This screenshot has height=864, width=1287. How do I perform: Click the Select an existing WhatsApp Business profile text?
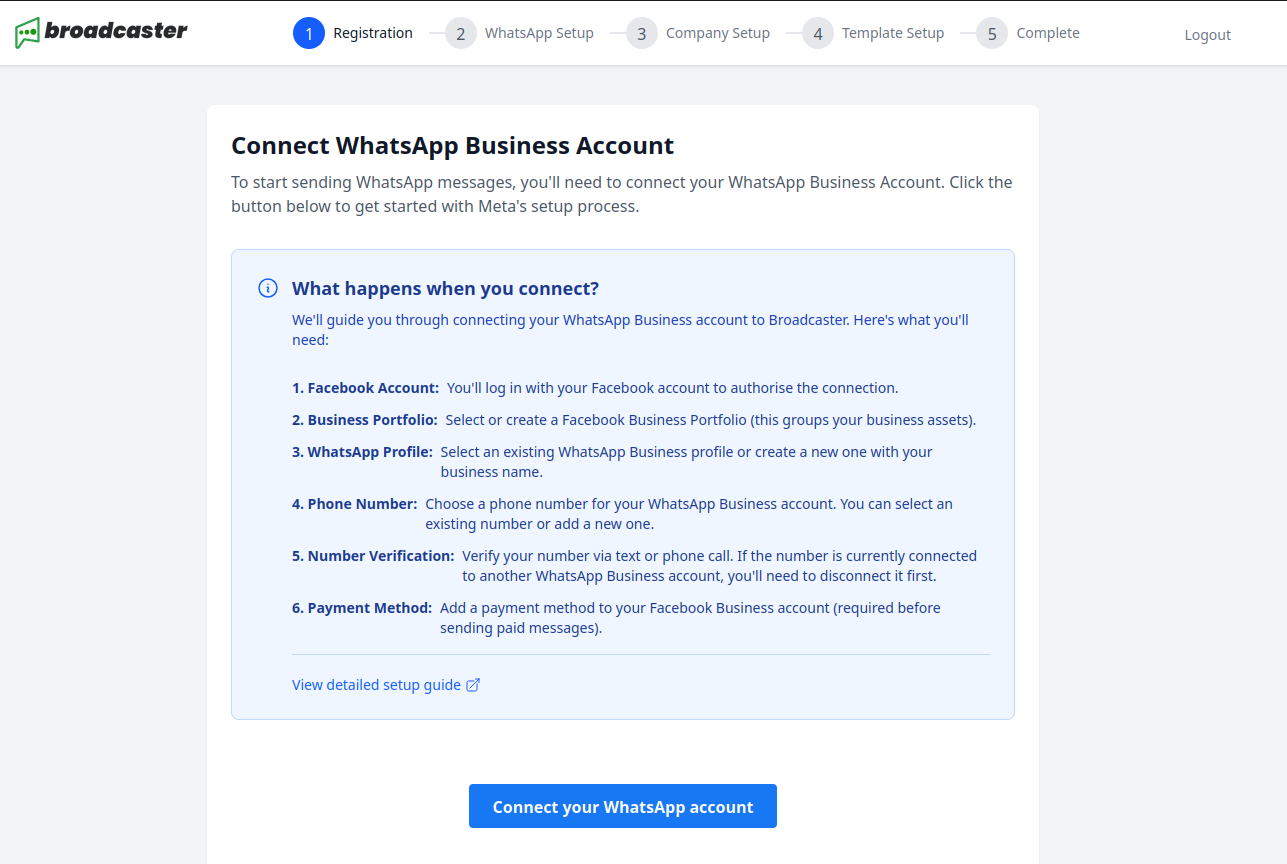(687, 462)
